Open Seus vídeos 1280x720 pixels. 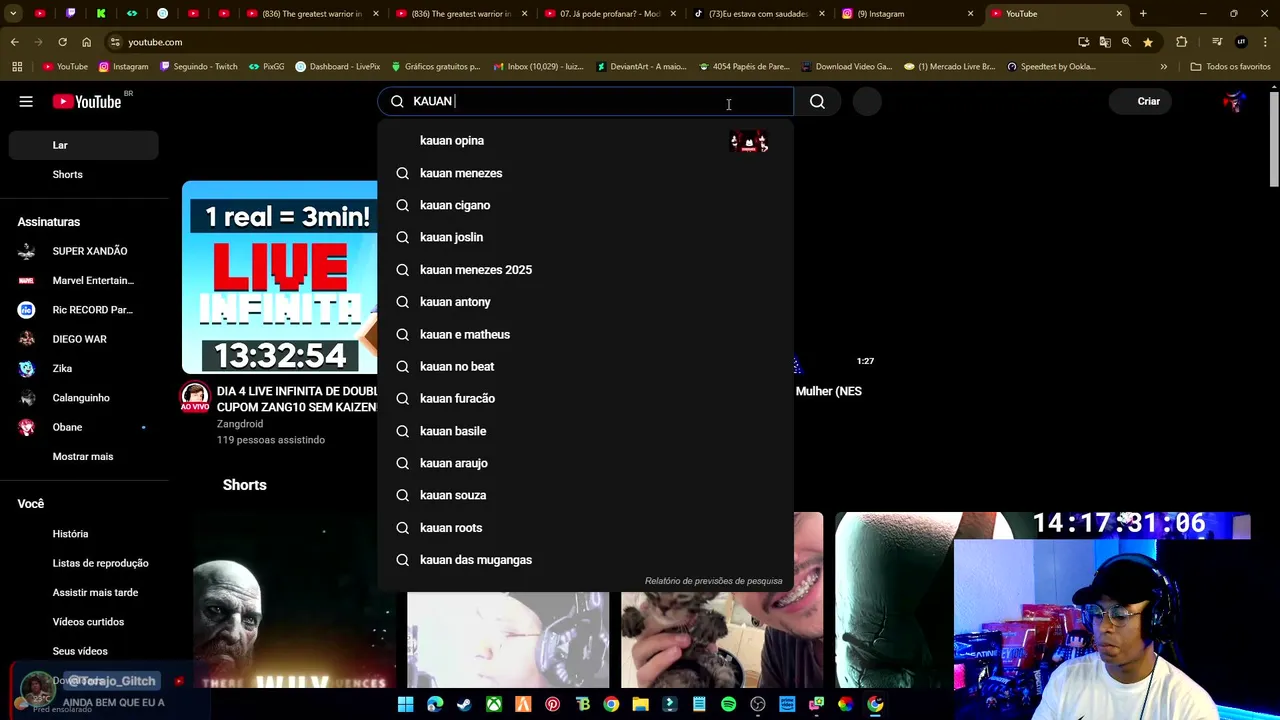point(83,651)
